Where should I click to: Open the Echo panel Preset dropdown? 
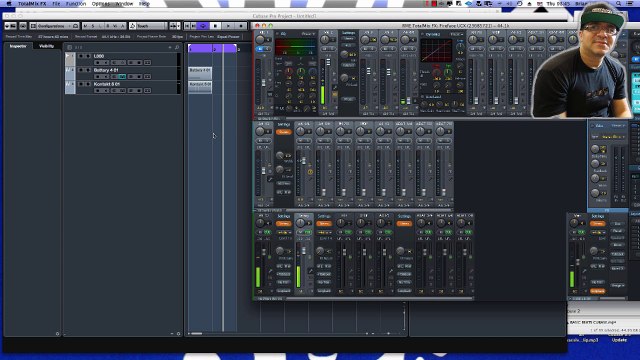click(x=618, y=126)
